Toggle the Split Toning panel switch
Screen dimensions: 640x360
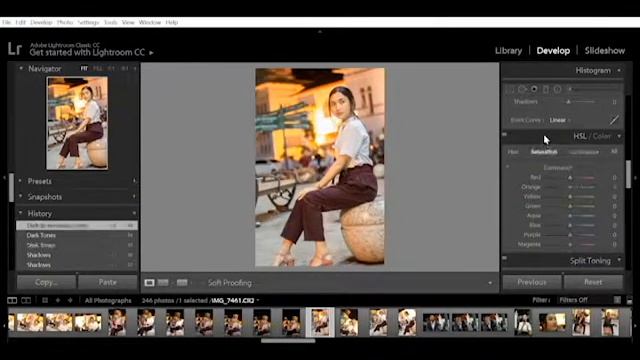[504, 258]
